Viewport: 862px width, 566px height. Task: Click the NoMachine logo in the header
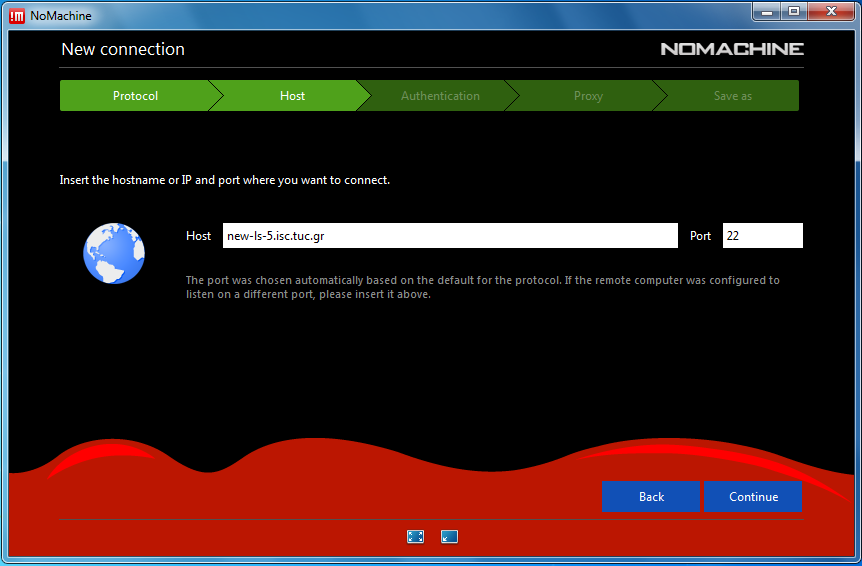point(732,49)
